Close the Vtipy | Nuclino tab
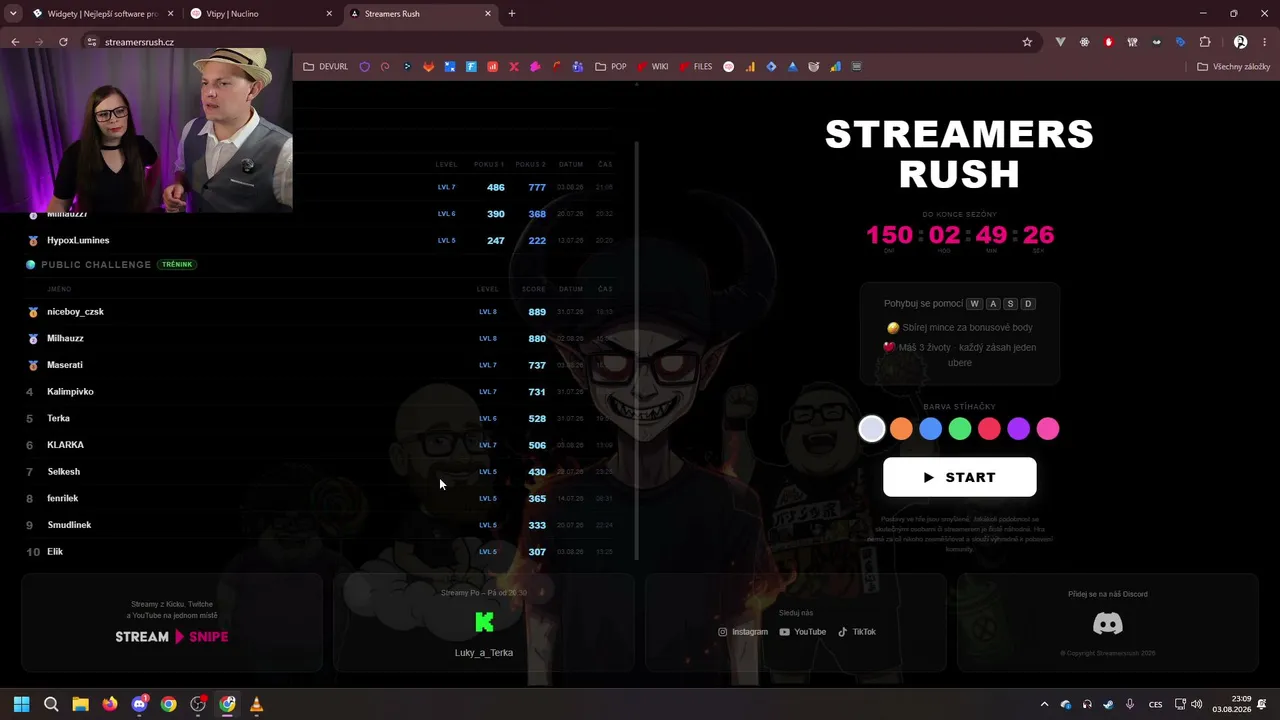 pyautogui.click(x=329, y=14)
